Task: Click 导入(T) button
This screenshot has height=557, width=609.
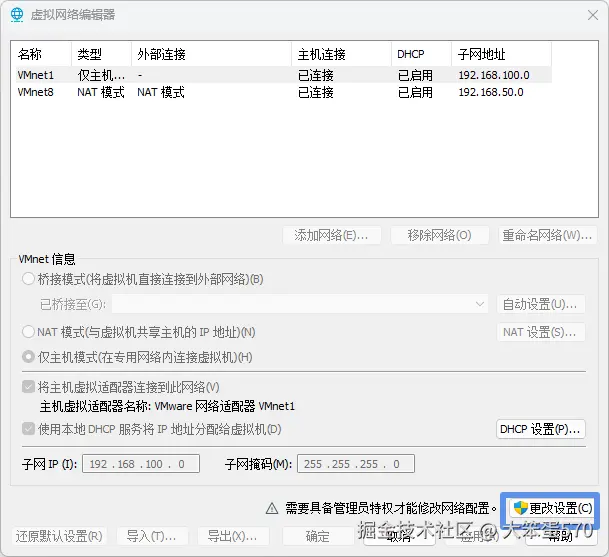Action: [152, 536]
